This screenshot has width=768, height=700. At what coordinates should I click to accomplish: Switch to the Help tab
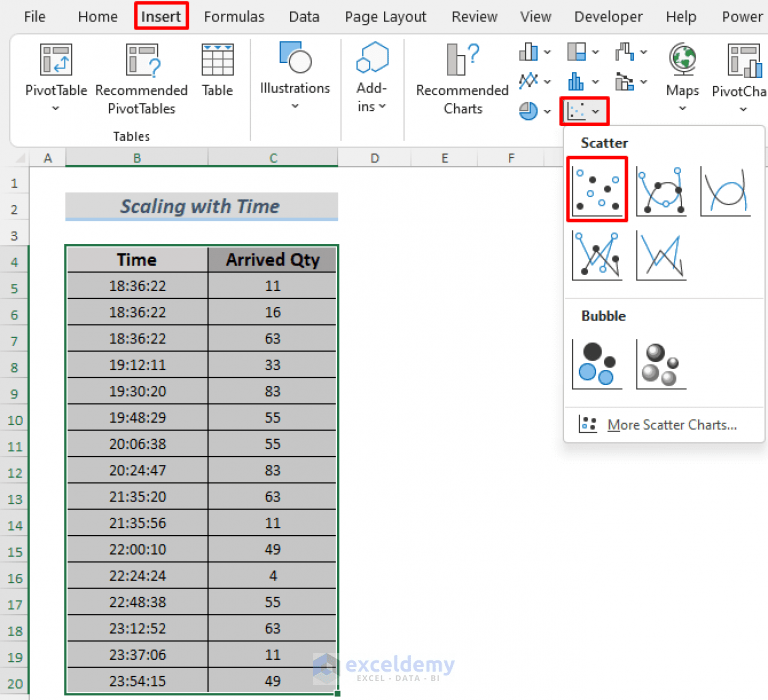(x=681, y=17)
